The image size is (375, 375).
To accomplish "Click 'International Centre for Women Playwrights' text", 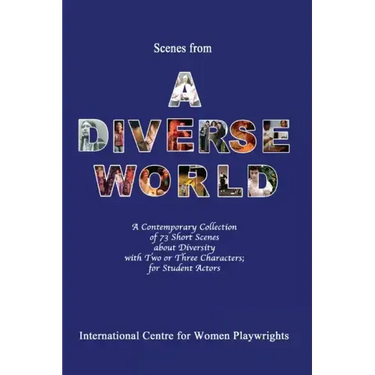I will [x=184, y=335].
